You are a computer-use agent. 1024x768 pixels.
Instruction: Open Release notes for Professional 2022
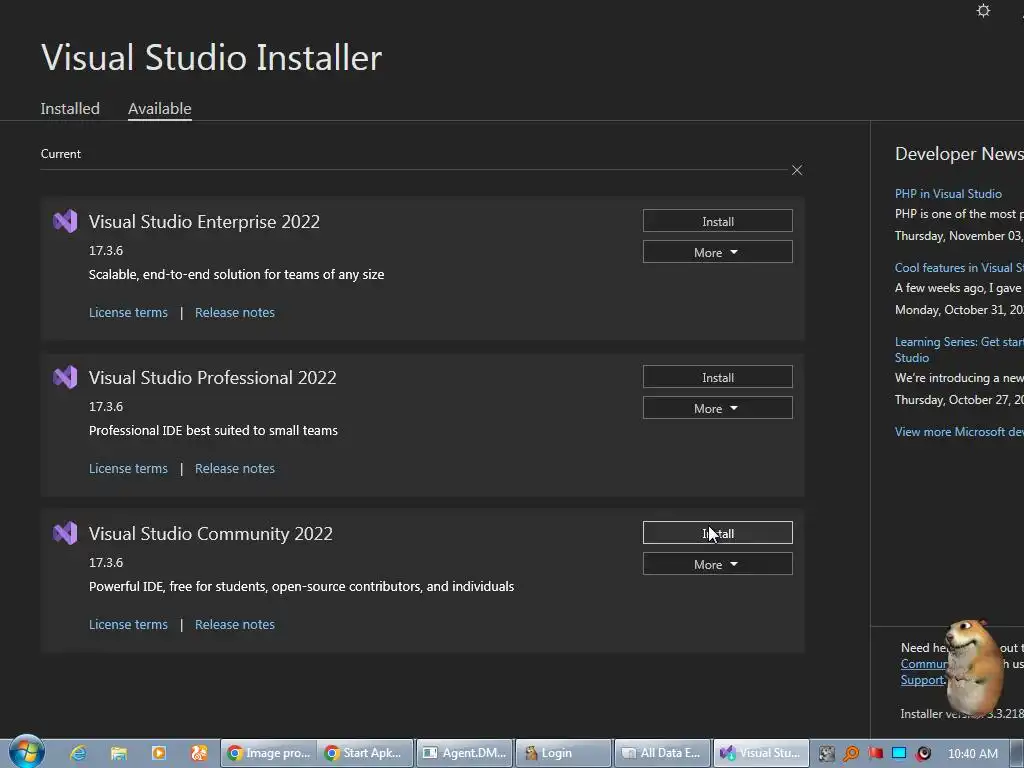click(234, 468)
